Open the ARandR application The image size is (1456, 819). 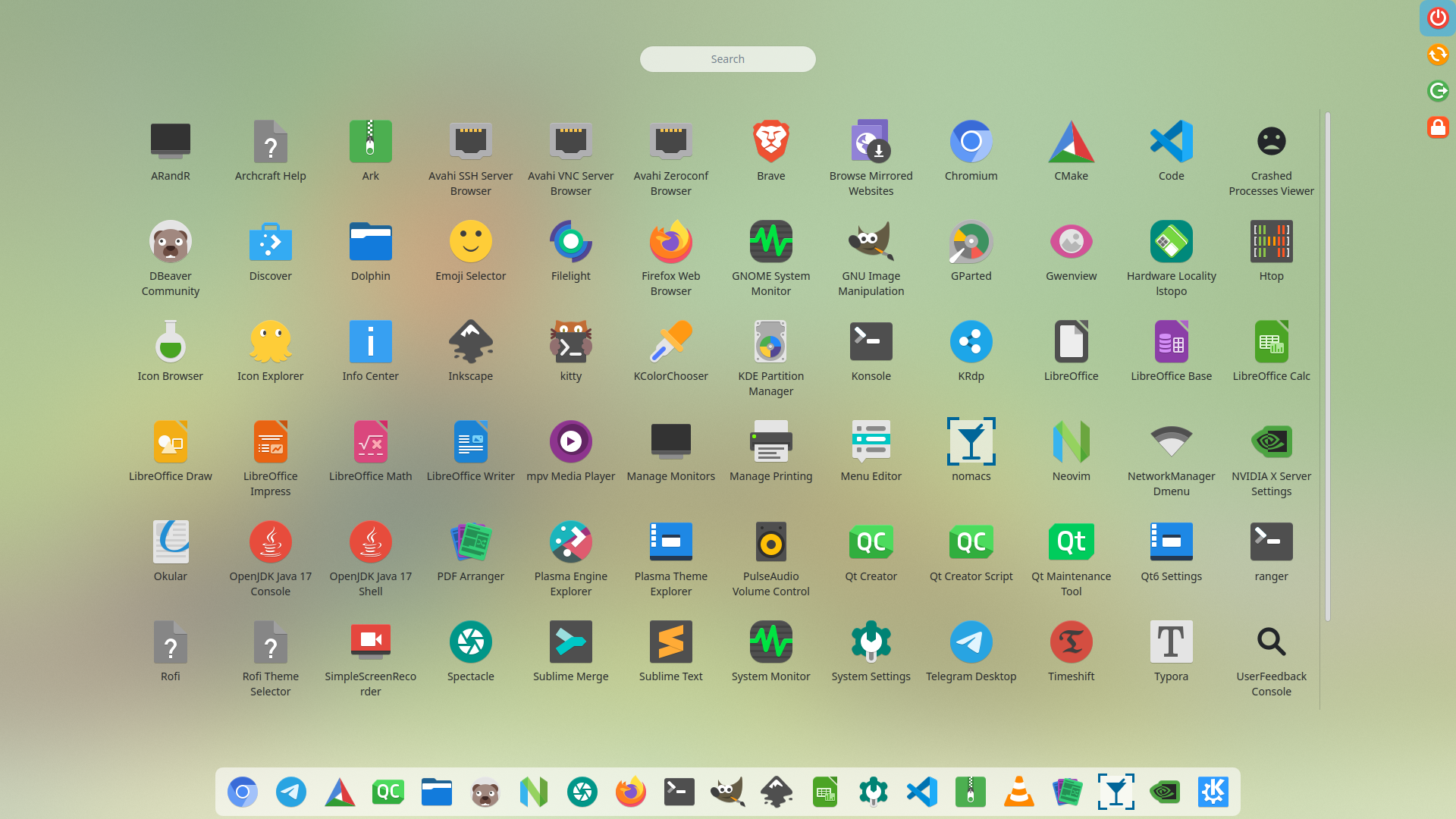click(x=170, y=152)
